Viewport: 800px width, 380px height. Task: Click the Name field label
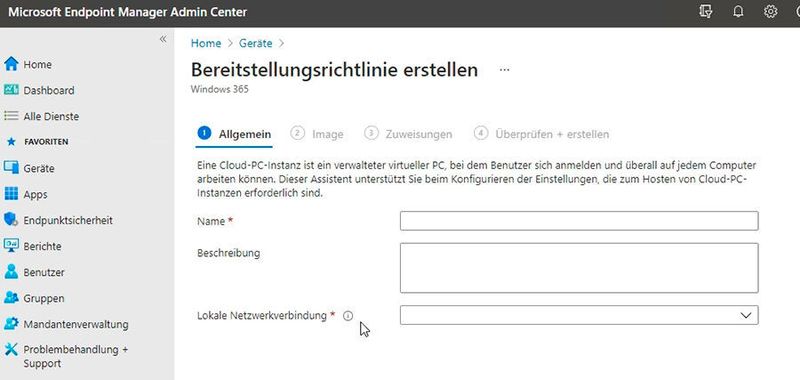(x=211, y=221)
